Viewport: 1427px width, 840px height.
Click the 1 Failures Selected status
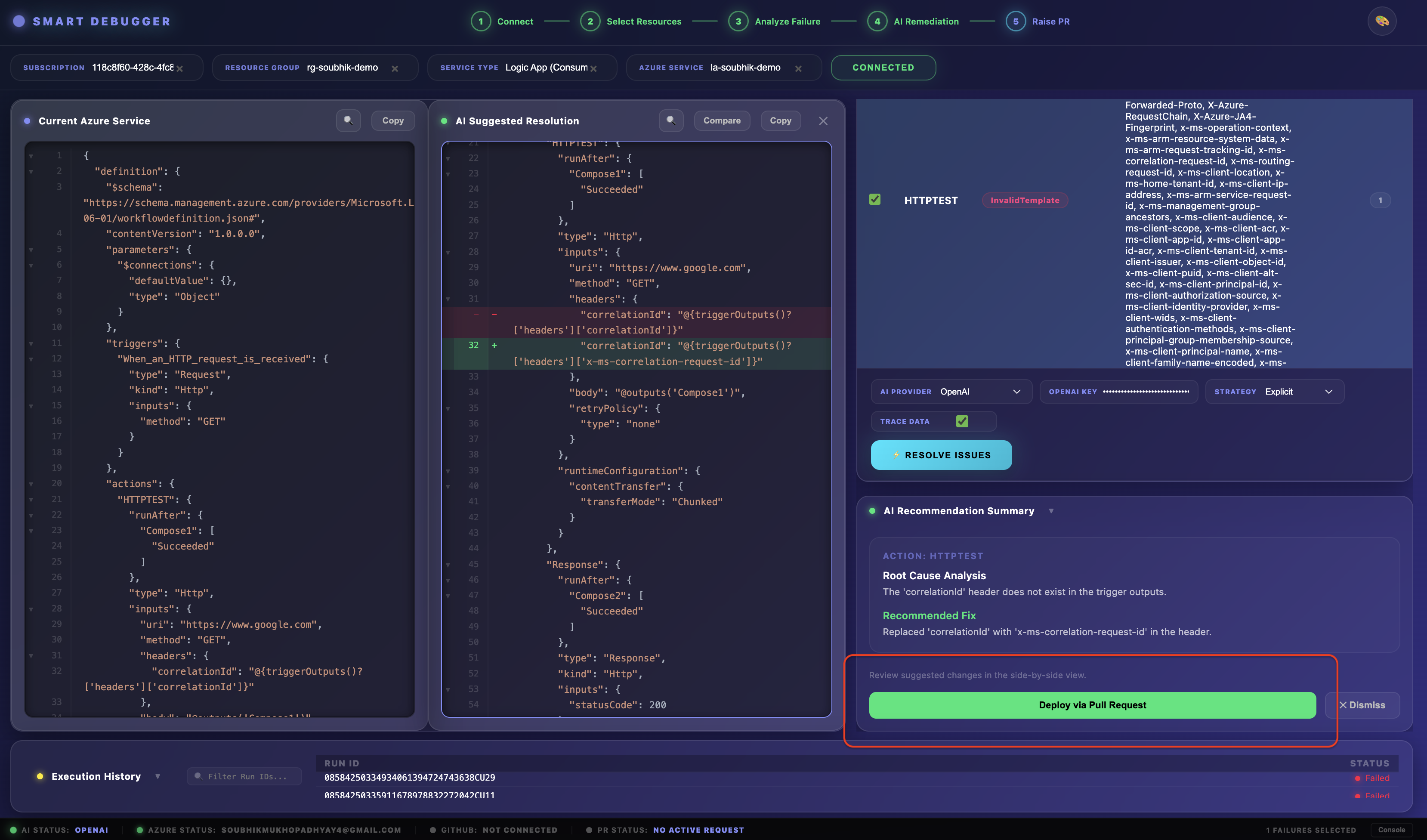(x=1311, y=831)
